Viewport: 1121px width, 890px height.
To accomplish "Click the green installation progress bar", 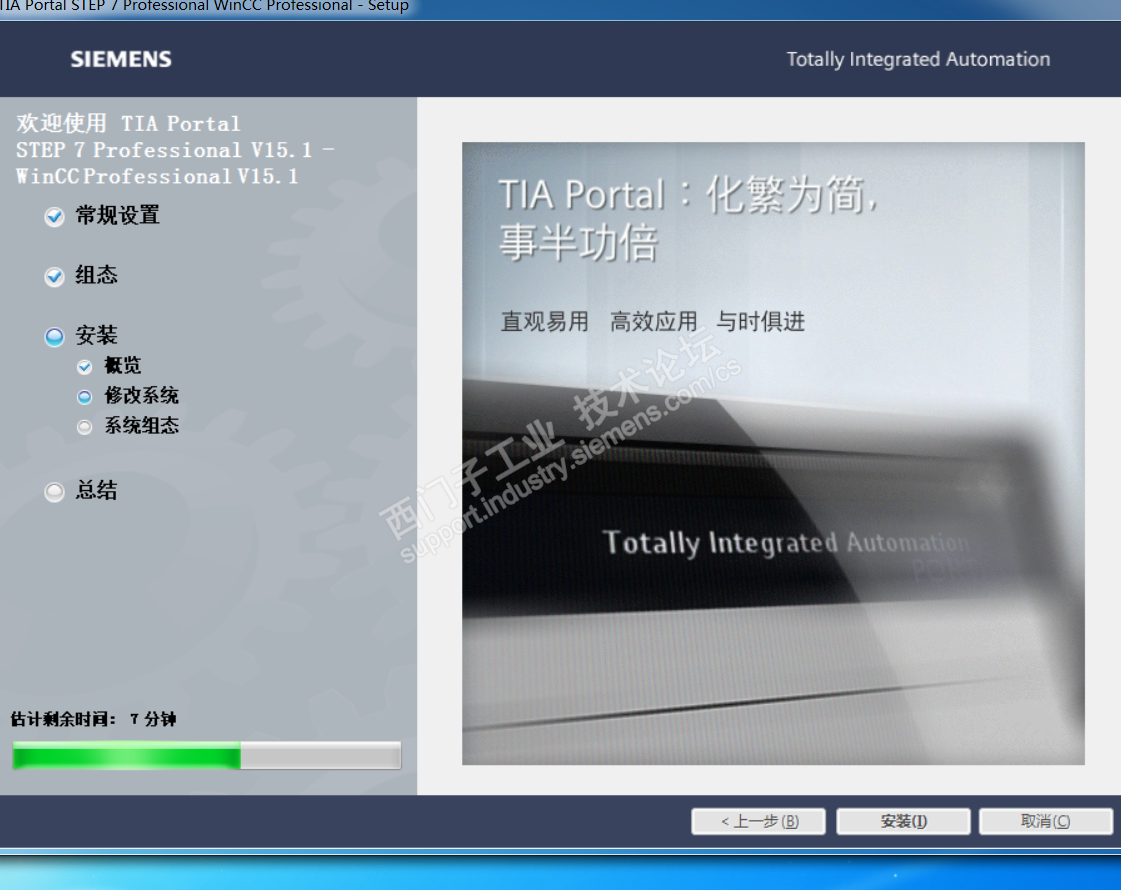I will [x=207, y=756].
